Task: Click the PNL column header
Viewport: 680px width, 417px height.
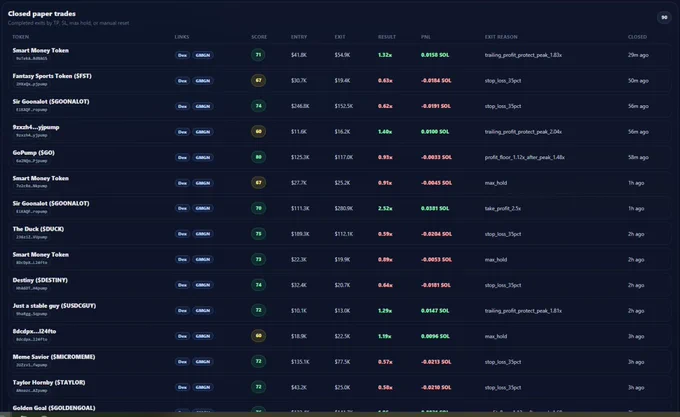Action: (425, 37)
